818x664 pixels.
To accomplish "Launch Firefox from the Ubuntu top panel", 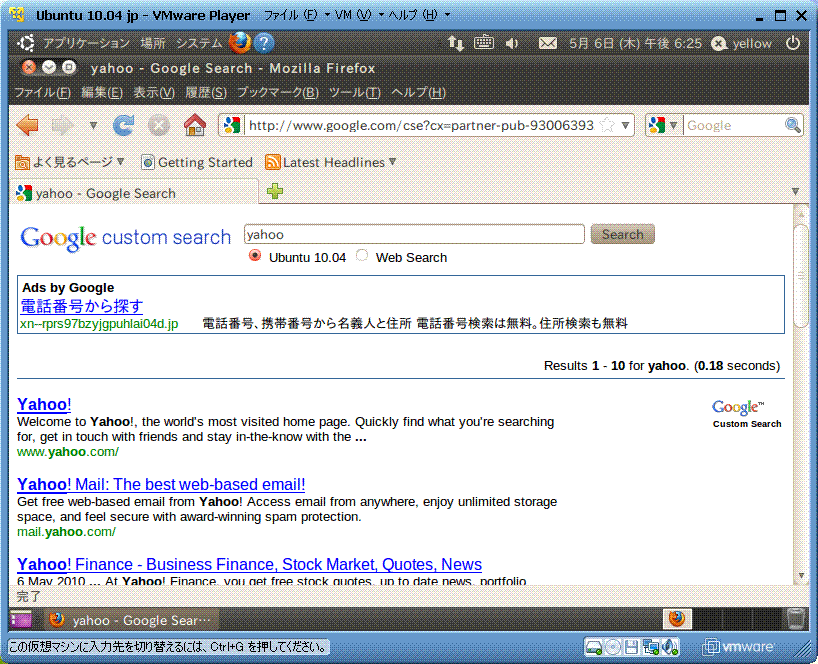I will click(239, 43).
